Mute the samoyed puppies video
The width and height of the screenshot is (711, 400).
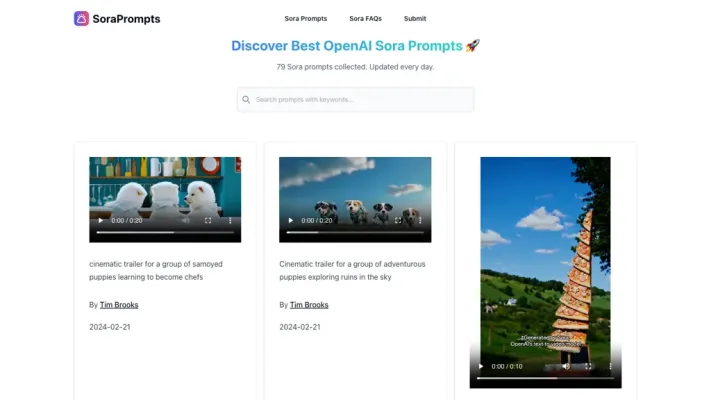pyautogui.click(x=185, y=220)
